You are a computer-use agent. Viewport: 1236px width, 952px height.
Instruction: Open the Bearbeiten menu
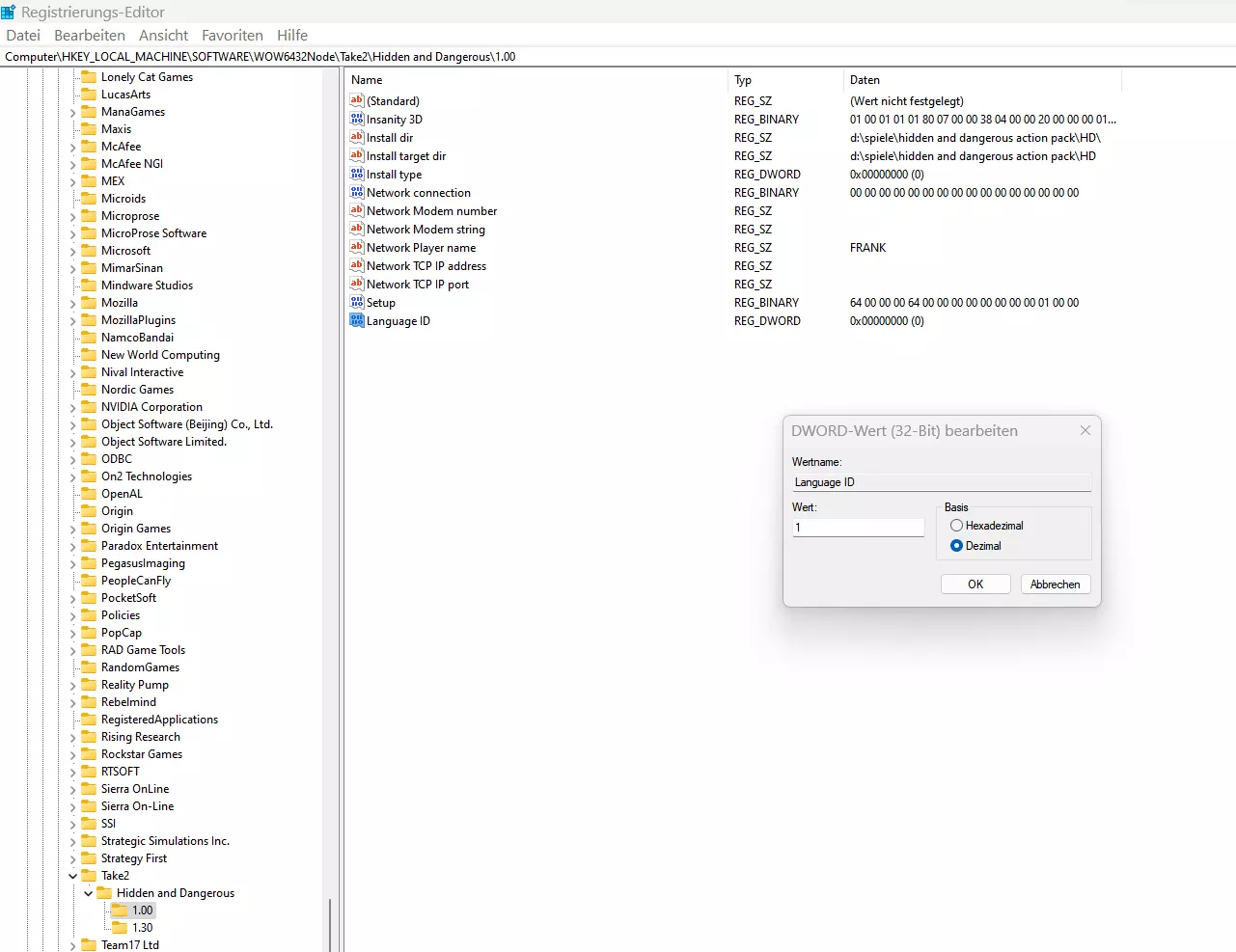click(90, 35)
